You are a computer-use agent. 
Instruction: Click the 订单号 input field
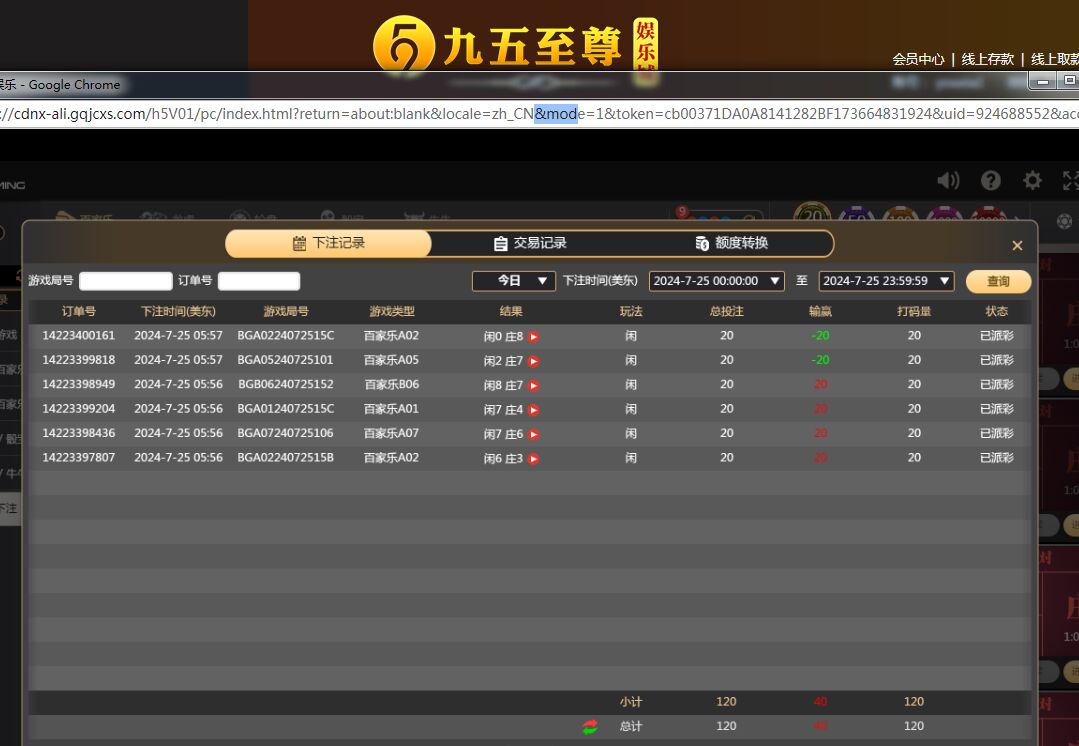[x=258, y=281]
